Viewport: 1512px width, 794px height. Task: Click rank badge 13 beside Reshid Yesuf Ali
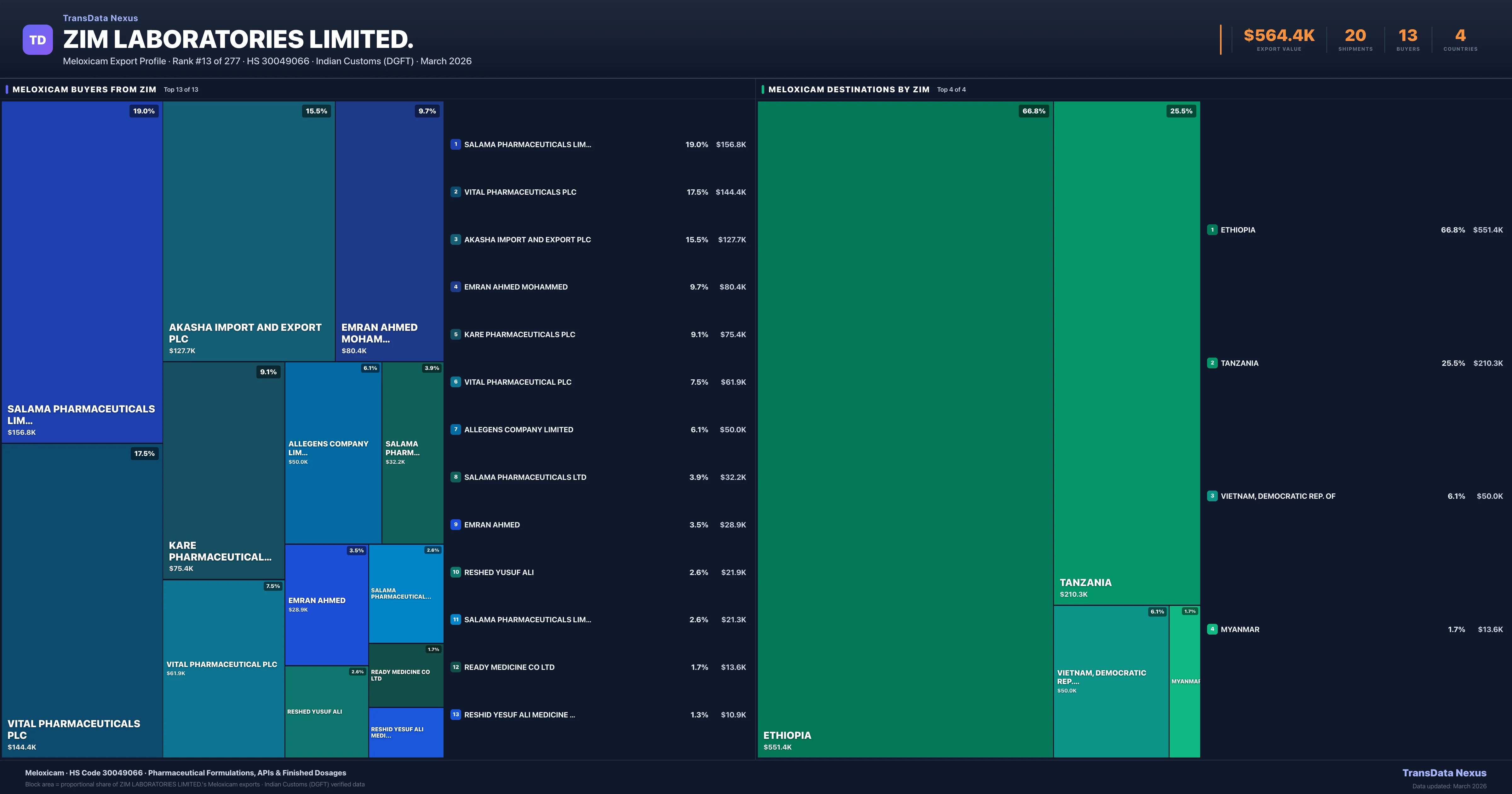pyautogui.click(x=455, y=715)
